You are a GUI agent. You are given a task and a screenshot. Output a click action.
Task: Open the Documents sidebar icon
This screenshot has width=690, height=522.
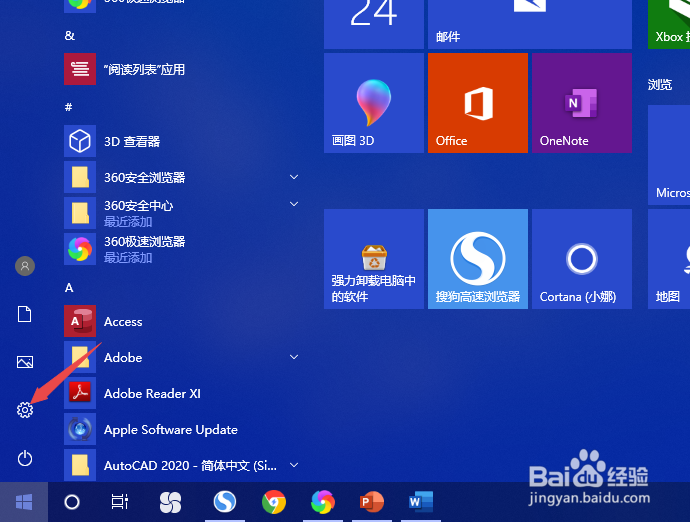[x=25, y=314]
